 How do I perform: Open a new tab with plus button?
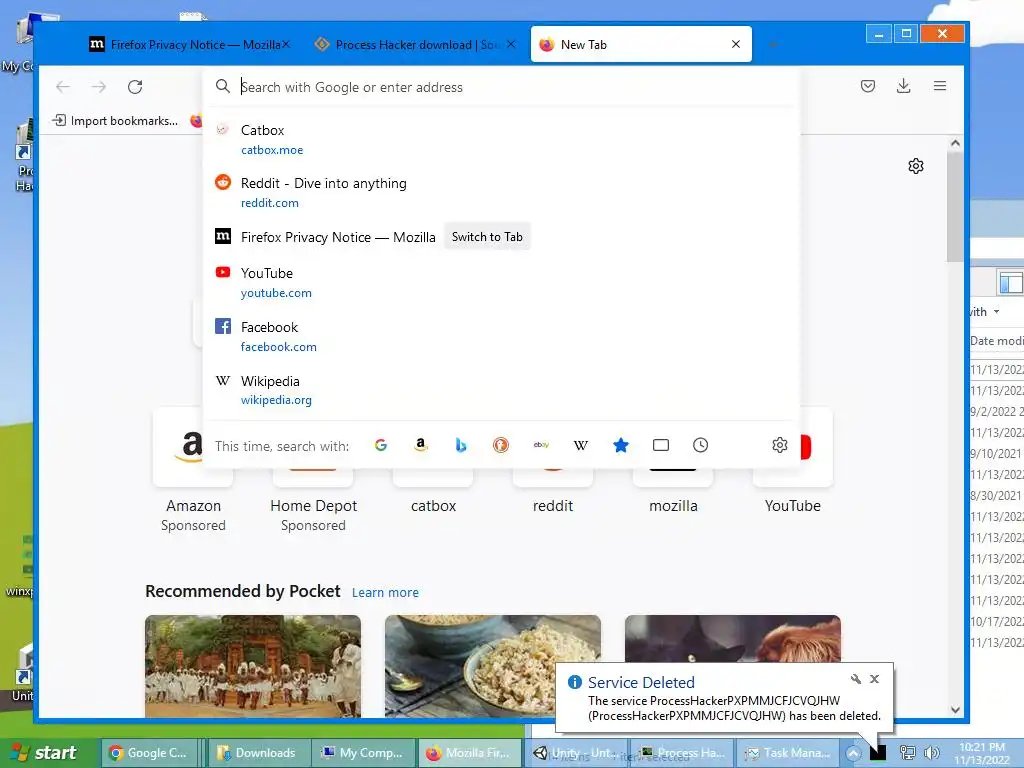point(773,44)
